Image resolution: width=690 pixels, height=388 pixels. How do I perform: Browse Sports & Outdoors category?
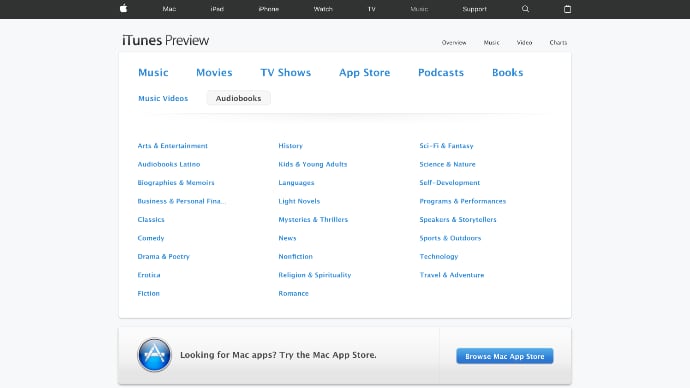[450, 238]
